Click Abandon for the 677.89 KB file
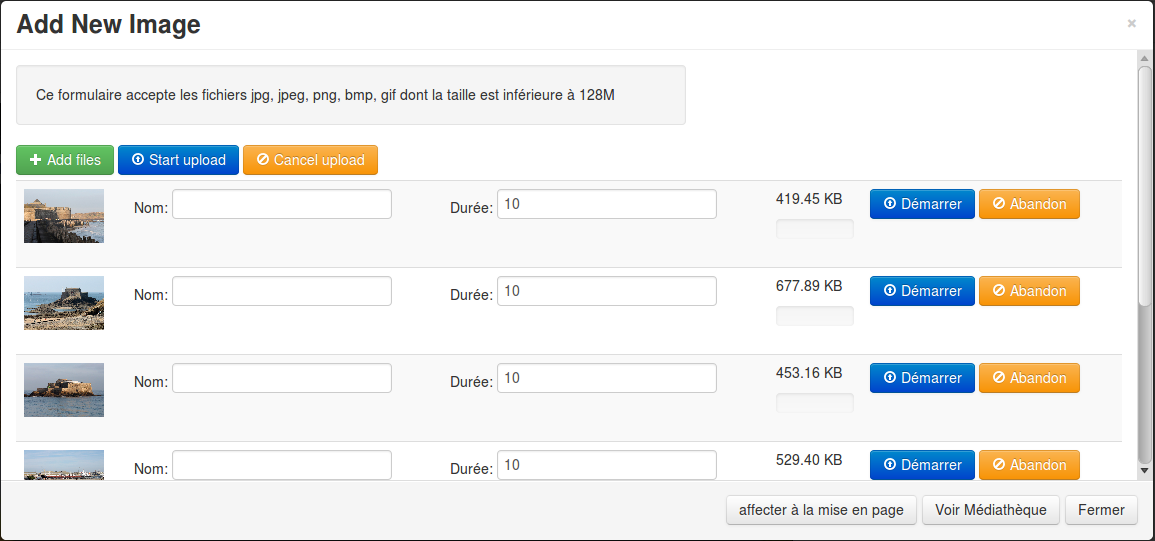This screenshot has width=1155, height=541. 1029,291
